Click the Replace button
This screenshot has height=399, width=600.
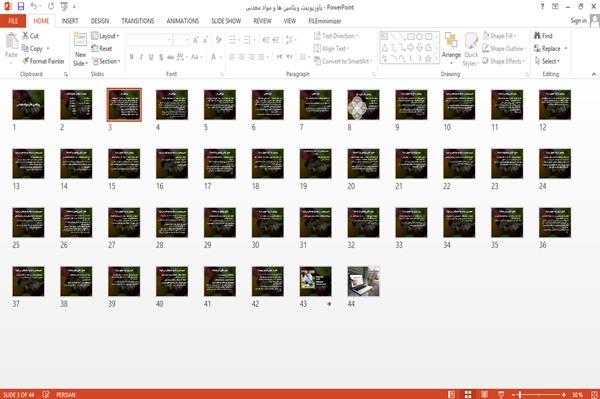[548, 49]
